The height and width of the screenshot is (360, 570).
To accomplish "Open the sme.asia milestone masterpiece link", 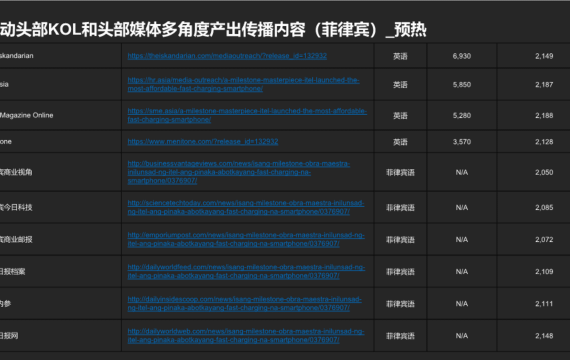I will click(247, 115).
